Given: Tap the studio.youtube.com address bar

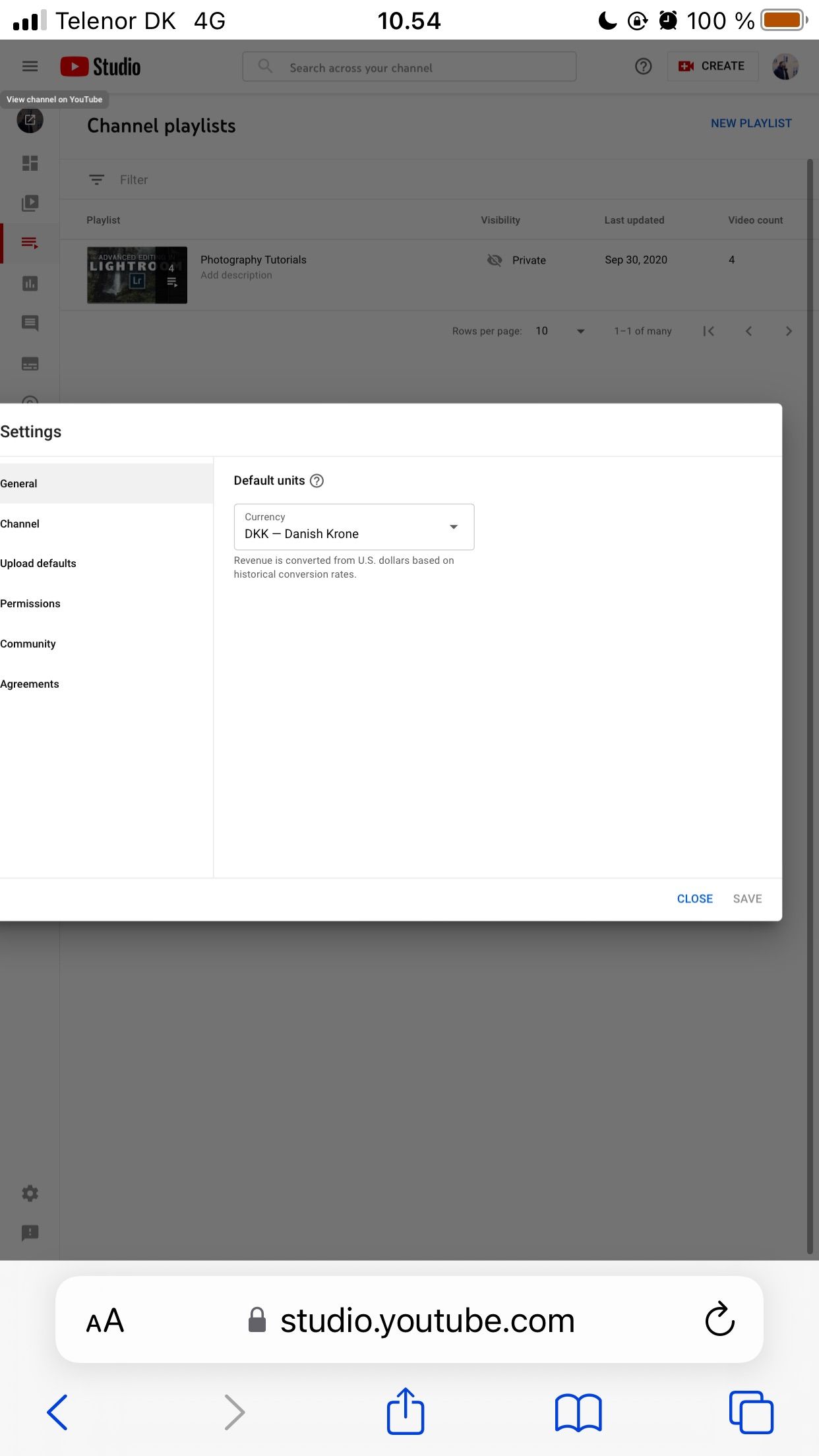Looking at the screenshot, I should tap(409, 1320).
